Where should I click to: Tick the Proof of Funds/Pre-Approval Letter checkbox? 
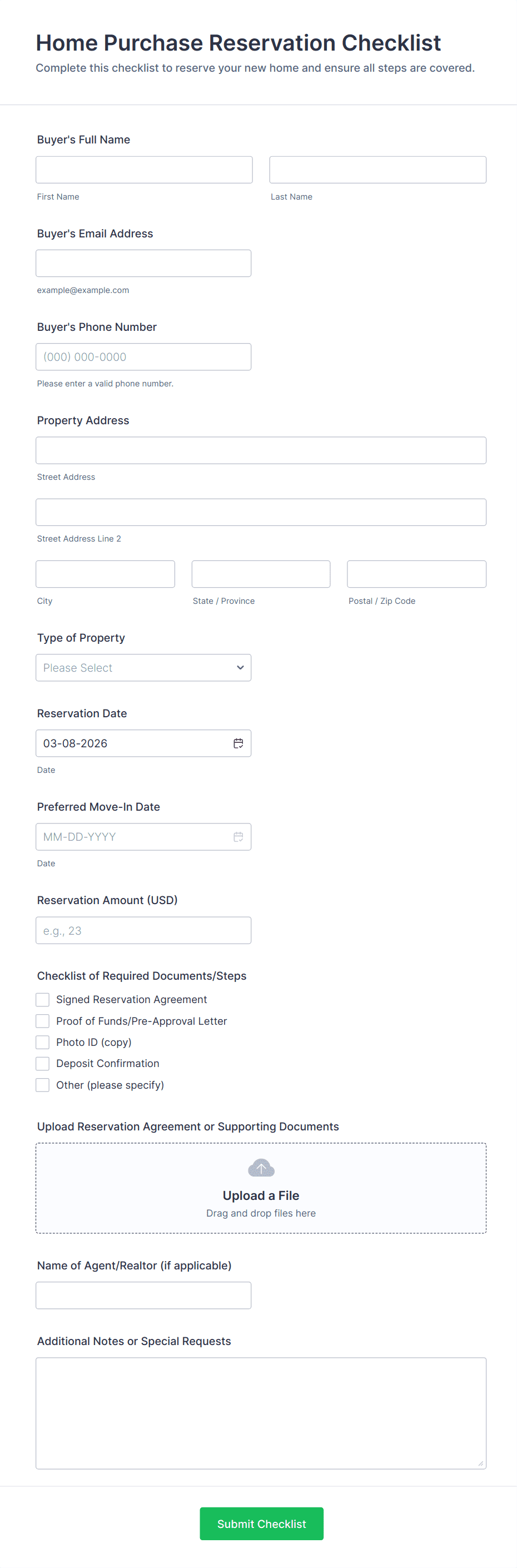[43, 1021]
